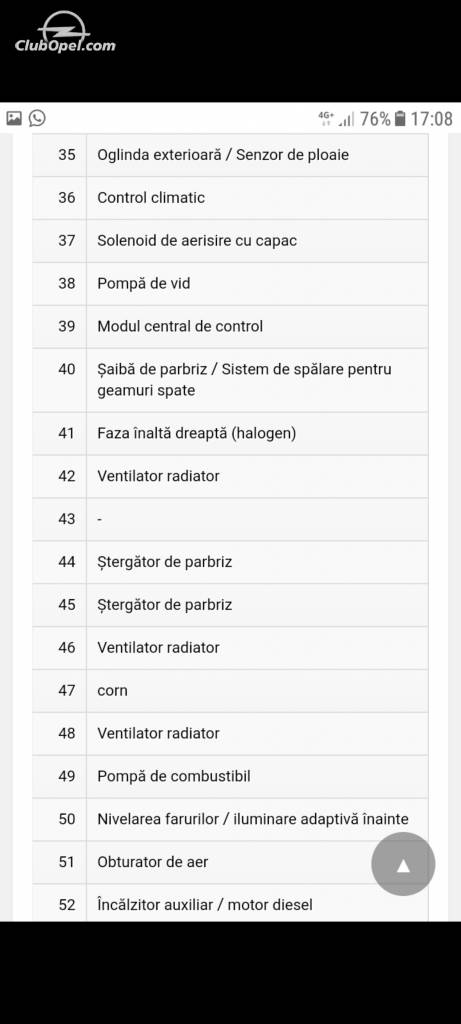The width and height of the screenshot is (461, 1024).
Task: Tap Faza înaltă dreaptă (halogen) row
Action: coord(230,434)
